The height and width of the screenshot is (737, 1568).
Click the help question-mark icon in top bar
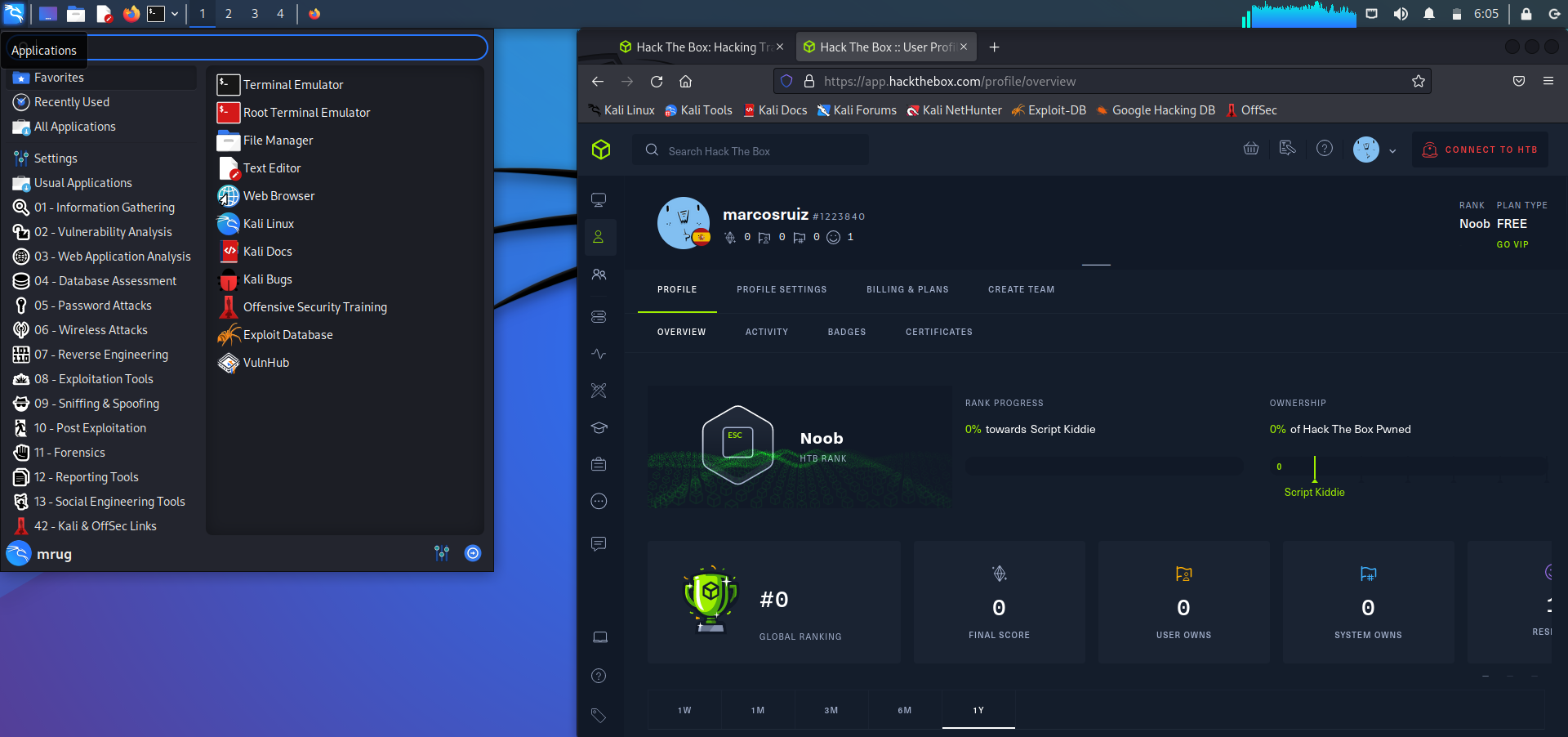[1325, 149]
